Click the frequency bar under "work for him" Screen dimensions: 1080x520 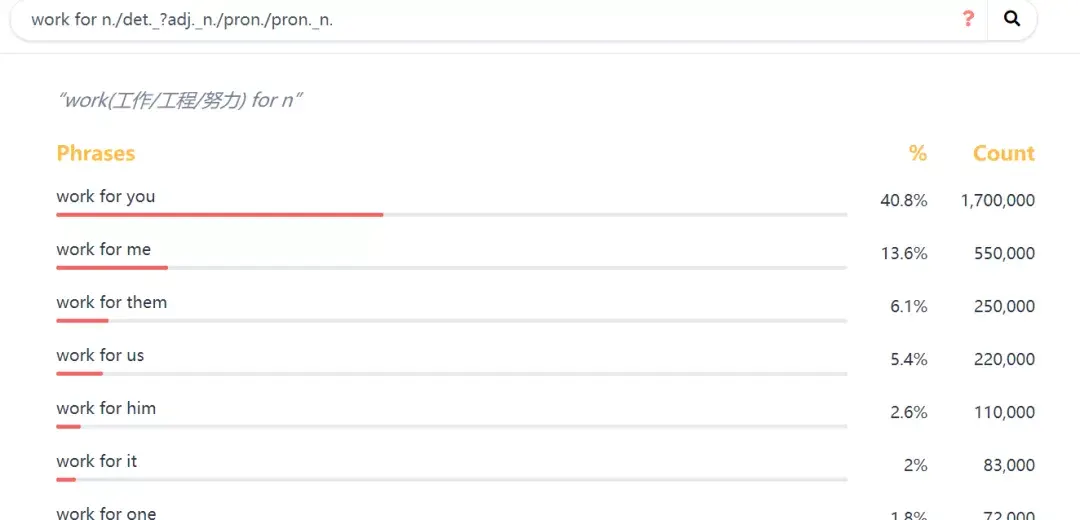click(x=68, y=426)
